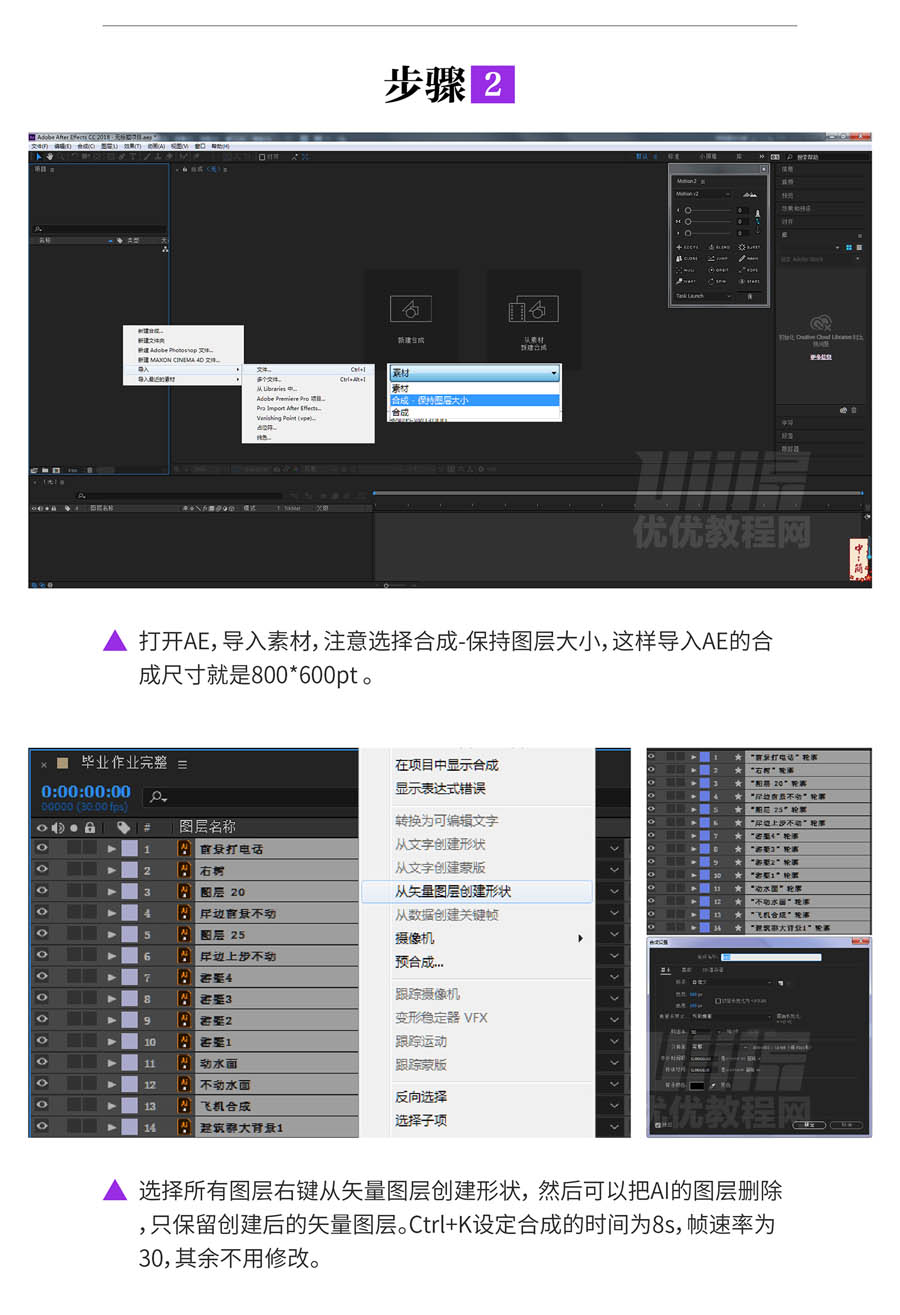Click AI file icon of layer number 14
Viewport: 900px width, 1315px height.
point(184,1127)
